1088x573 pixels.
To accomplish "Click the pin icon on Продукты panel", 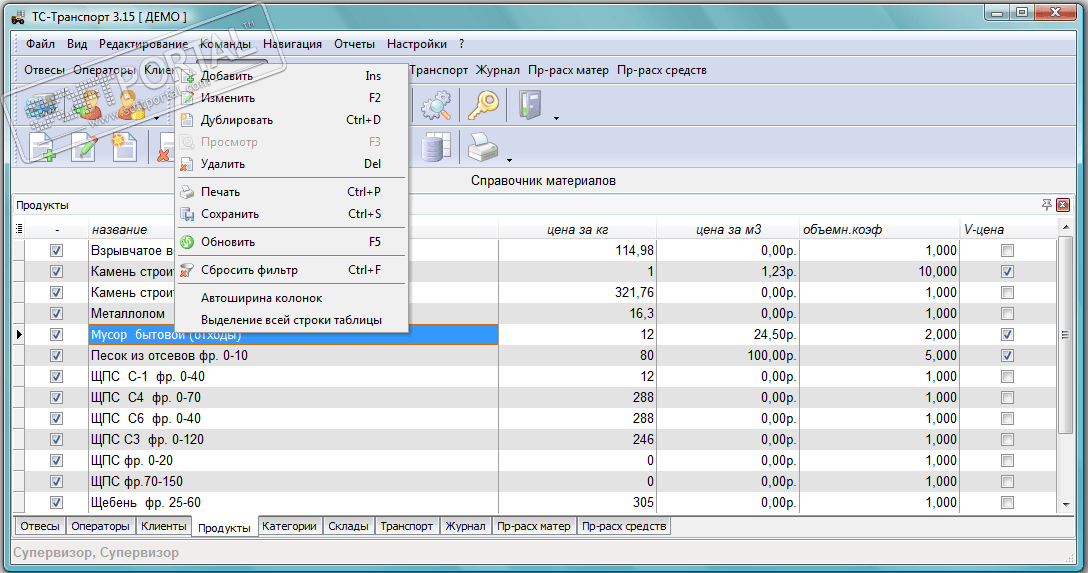I will 1046,205.
